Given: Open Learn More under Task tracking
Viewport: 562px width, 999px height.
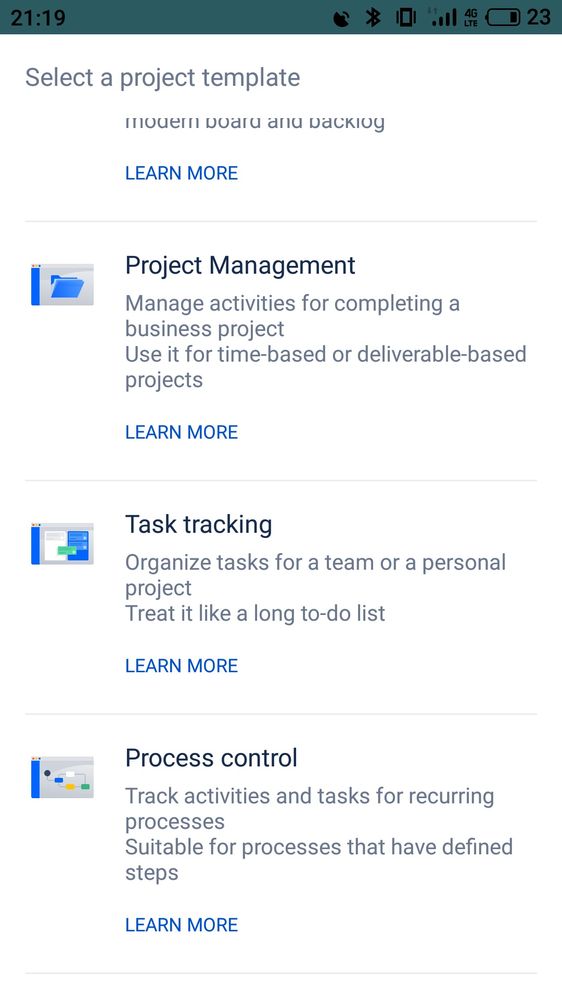Looking at the screenshot, I should tap(182, 666).
